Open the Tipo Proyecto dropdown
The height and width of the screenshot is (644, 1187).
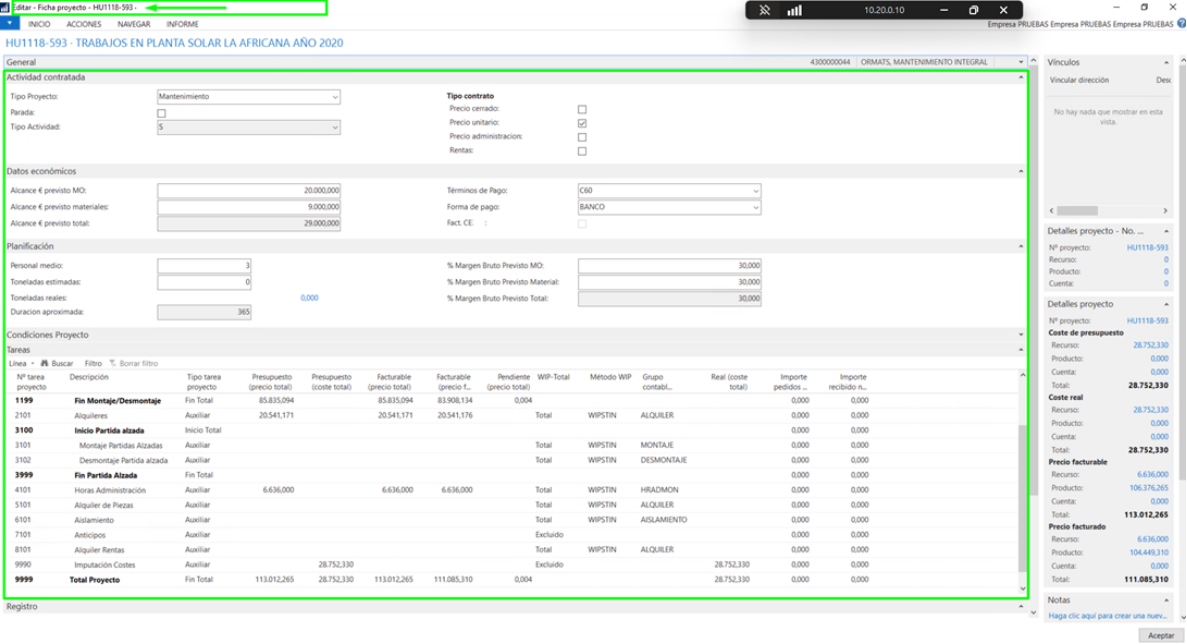[334, 98]
